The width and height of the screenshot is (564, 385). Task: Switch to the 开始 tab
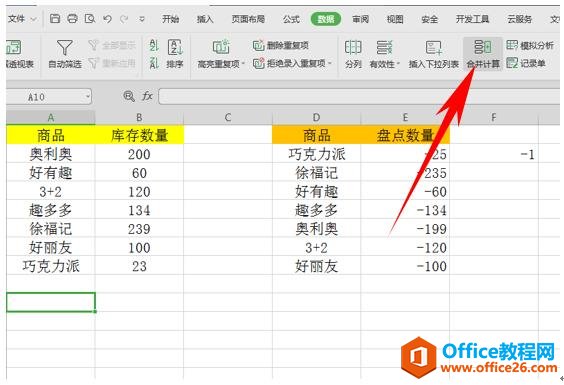pyautogui.click(x=170, y=19)
